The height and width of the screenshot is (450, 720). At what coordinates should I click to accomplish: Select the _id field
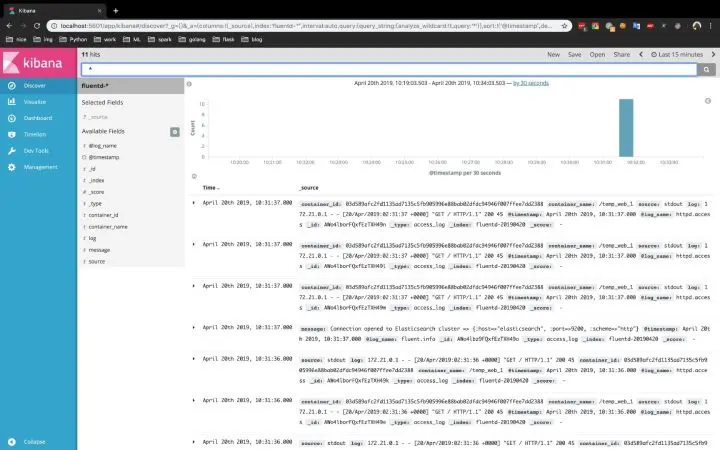[92, 169]
